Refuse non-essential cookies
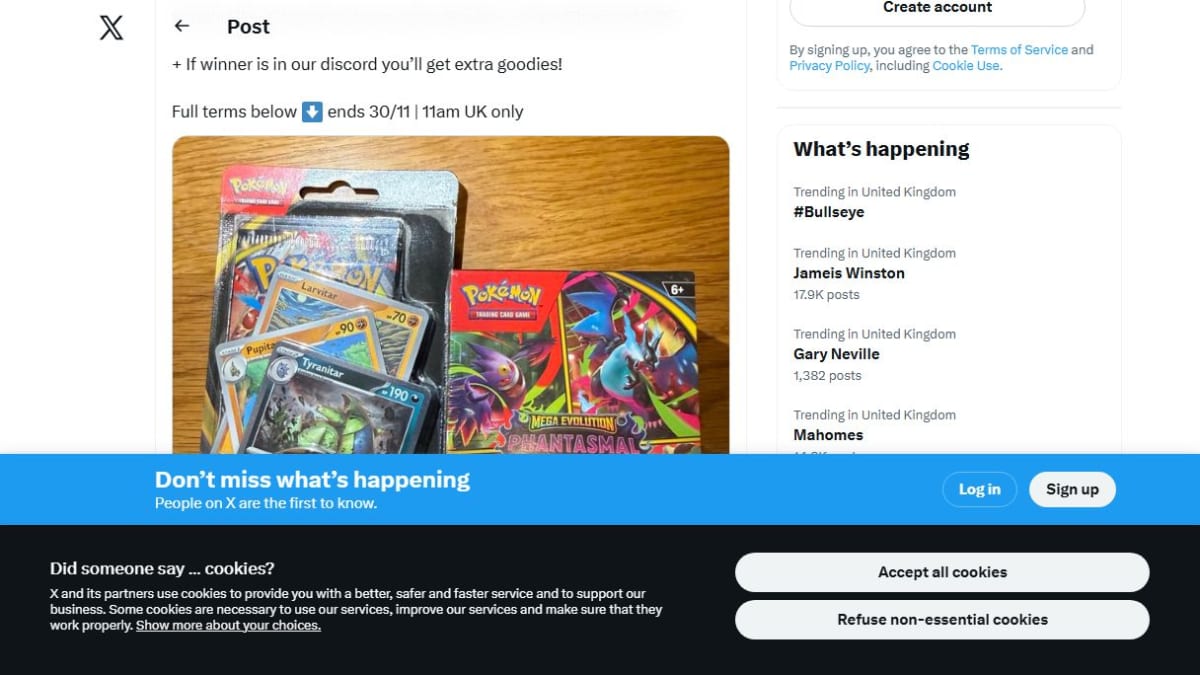This screenshot has height=675, width=1200. coord(942,619)
